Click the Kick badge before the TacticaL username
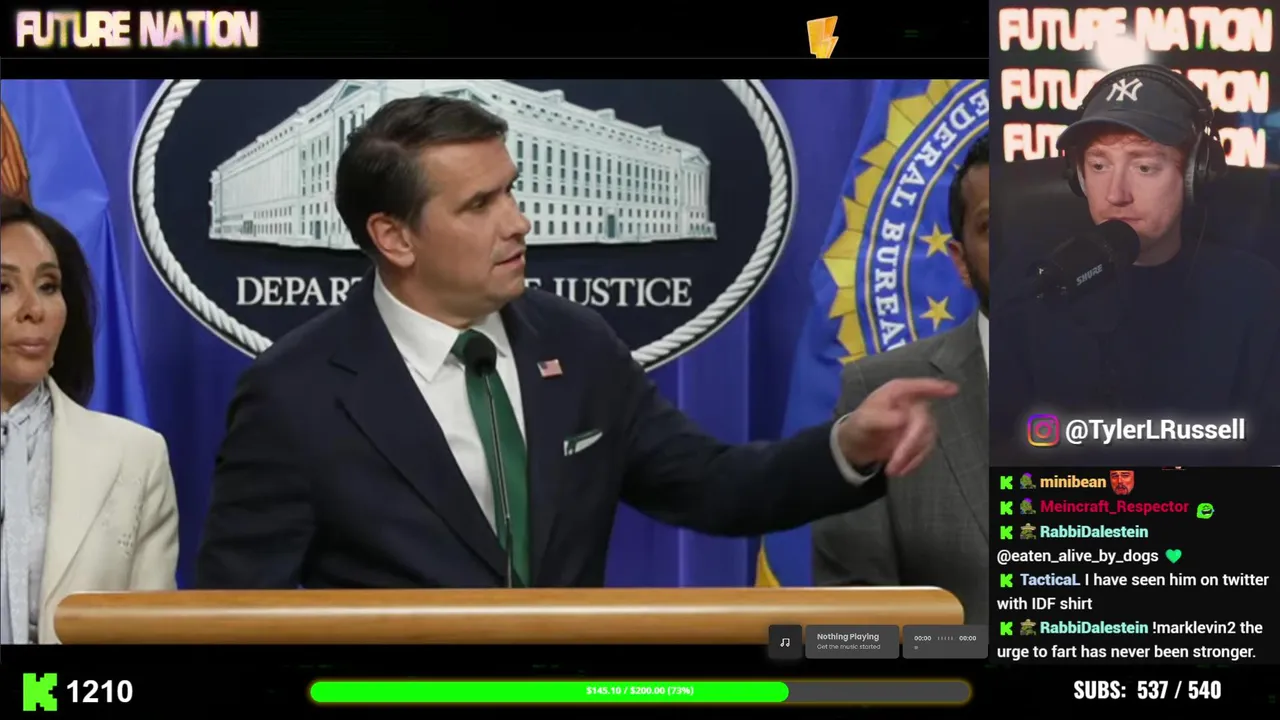Screen dimensions: 1280x720 (1006, 580)
